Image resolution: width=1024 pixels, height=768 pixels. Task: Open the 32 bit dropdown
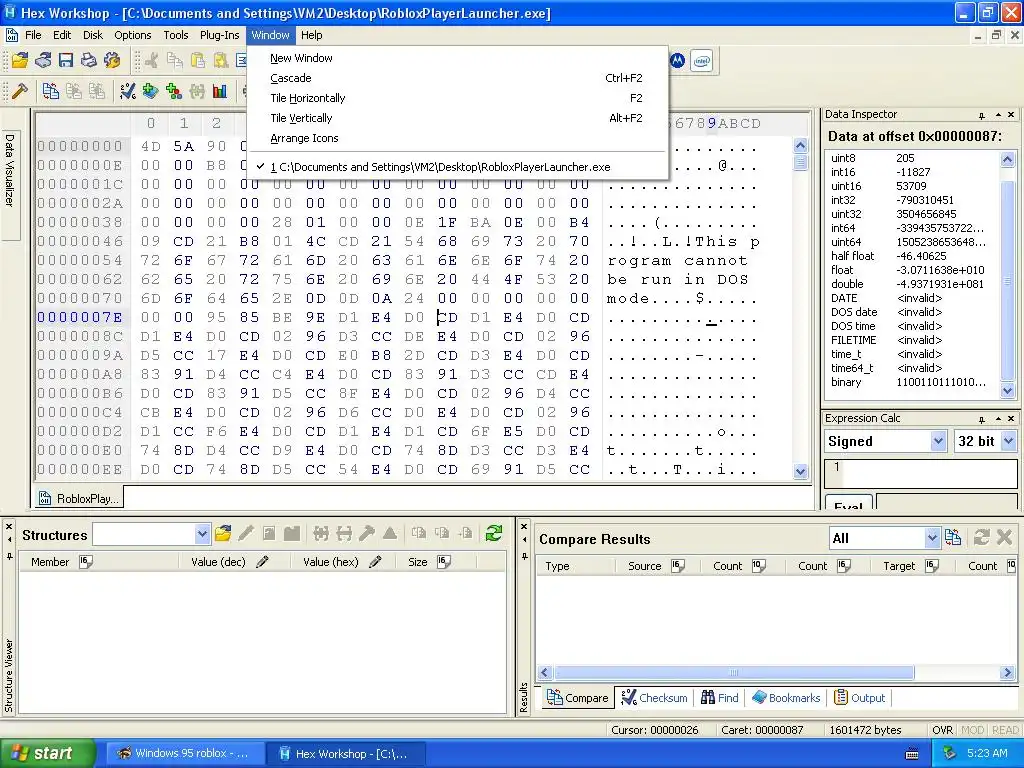(1008, 441)
